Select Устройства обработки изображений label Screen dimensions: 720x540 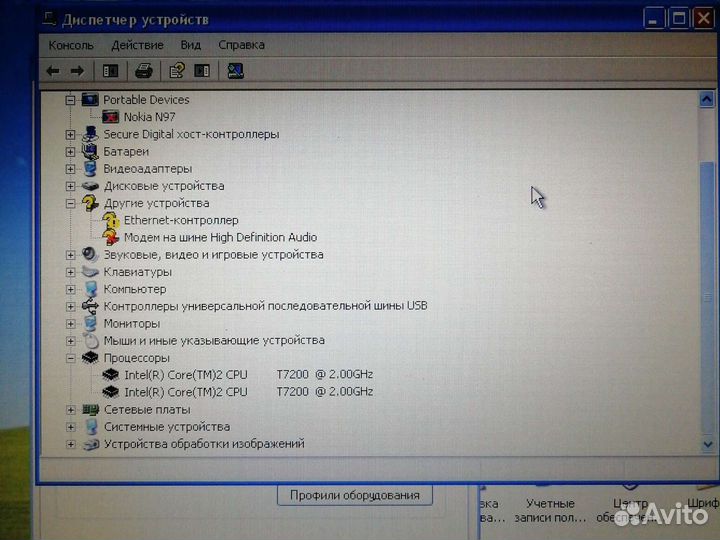pyautogui.click(x=204, y=444)
